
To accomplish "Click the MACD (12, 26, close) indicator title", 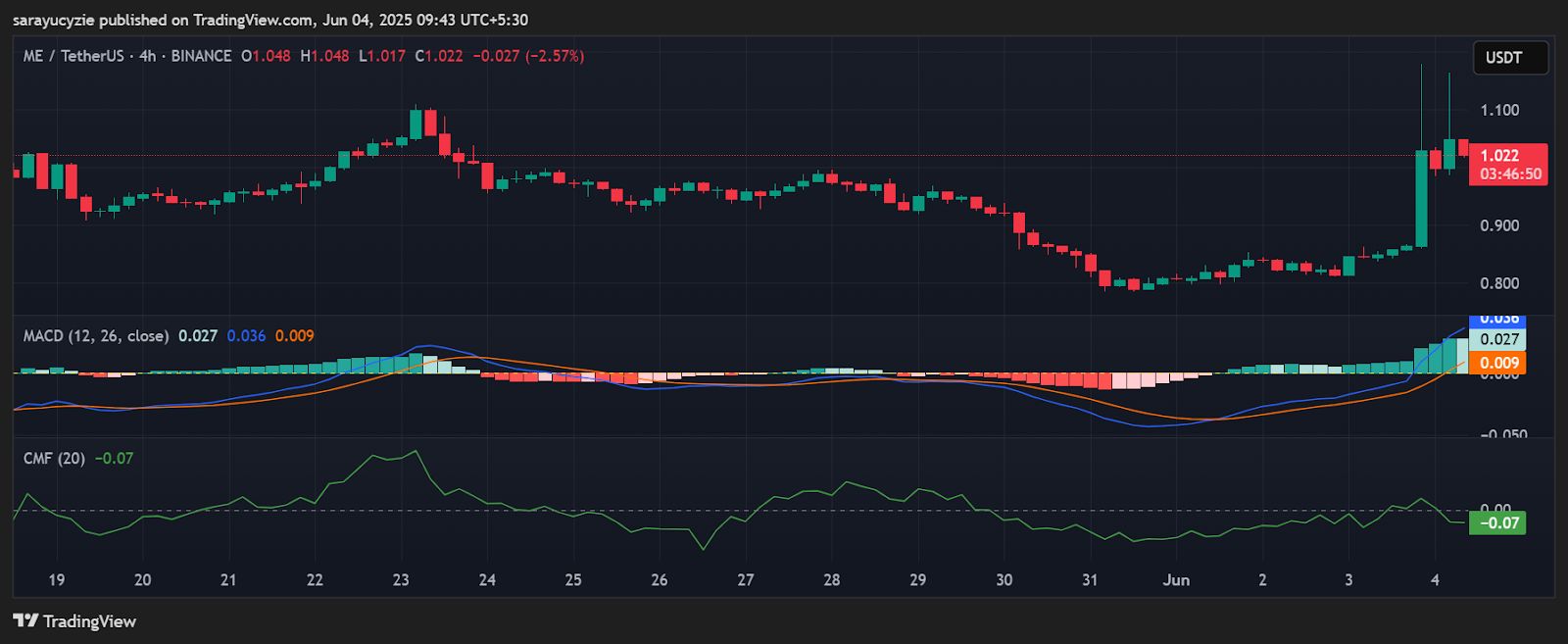I will (95, 335).
